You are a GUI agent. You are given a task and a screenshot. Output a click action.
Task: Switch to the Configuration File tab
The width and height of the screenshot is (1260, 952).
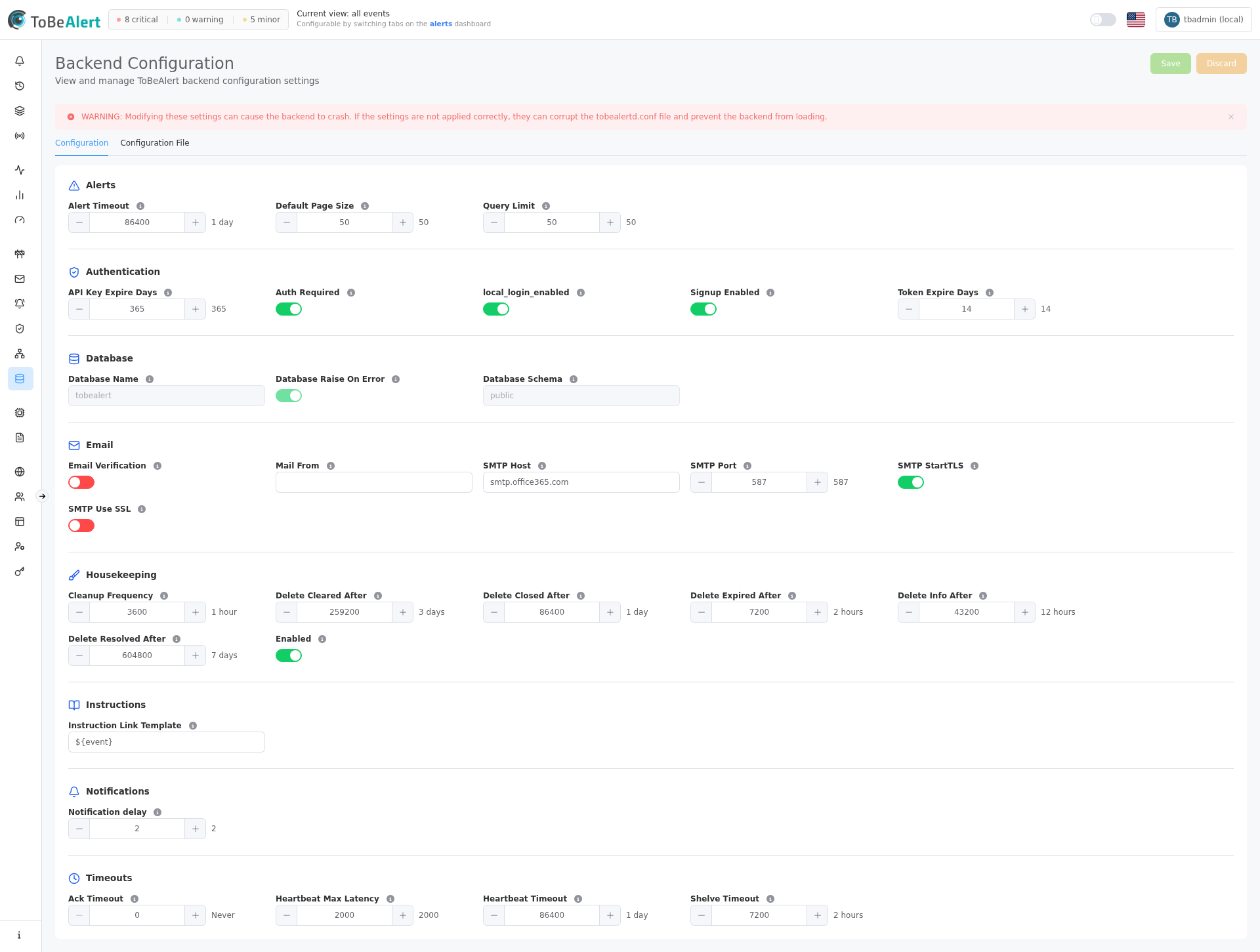155,143
